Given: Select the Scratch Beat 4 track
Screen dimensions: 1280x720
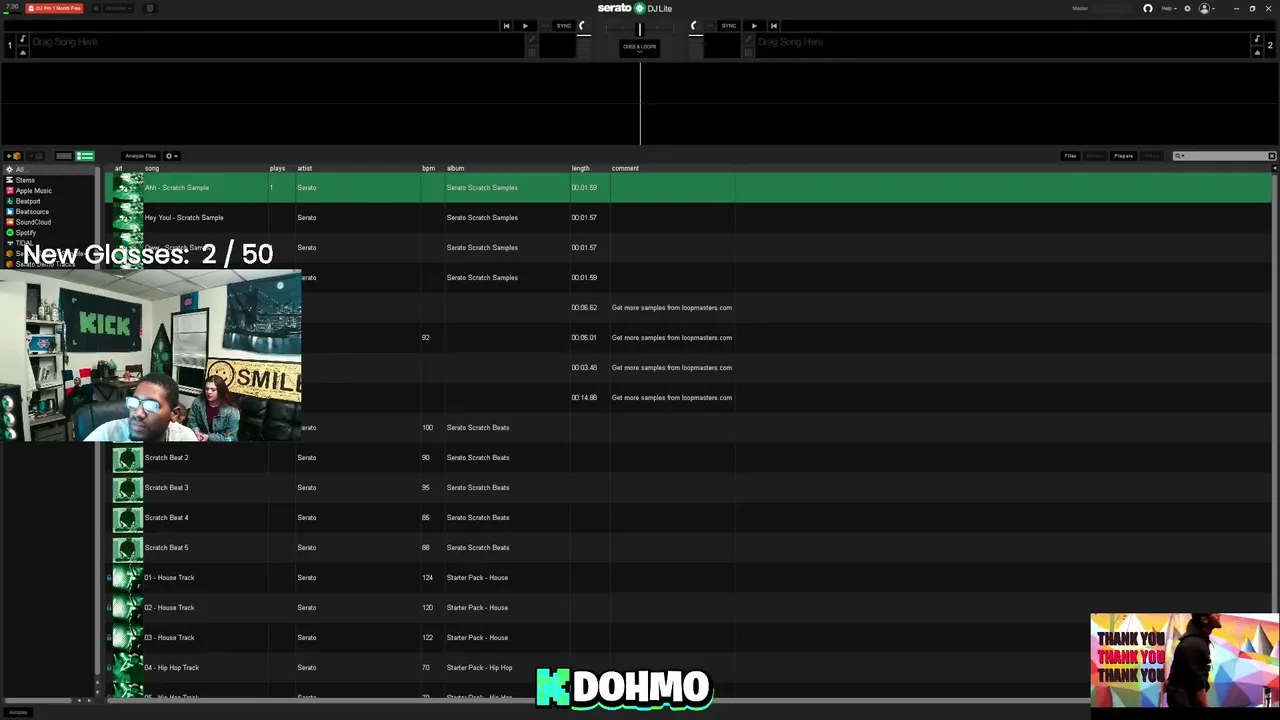Looking at the screenshot, I should (688, 518).
